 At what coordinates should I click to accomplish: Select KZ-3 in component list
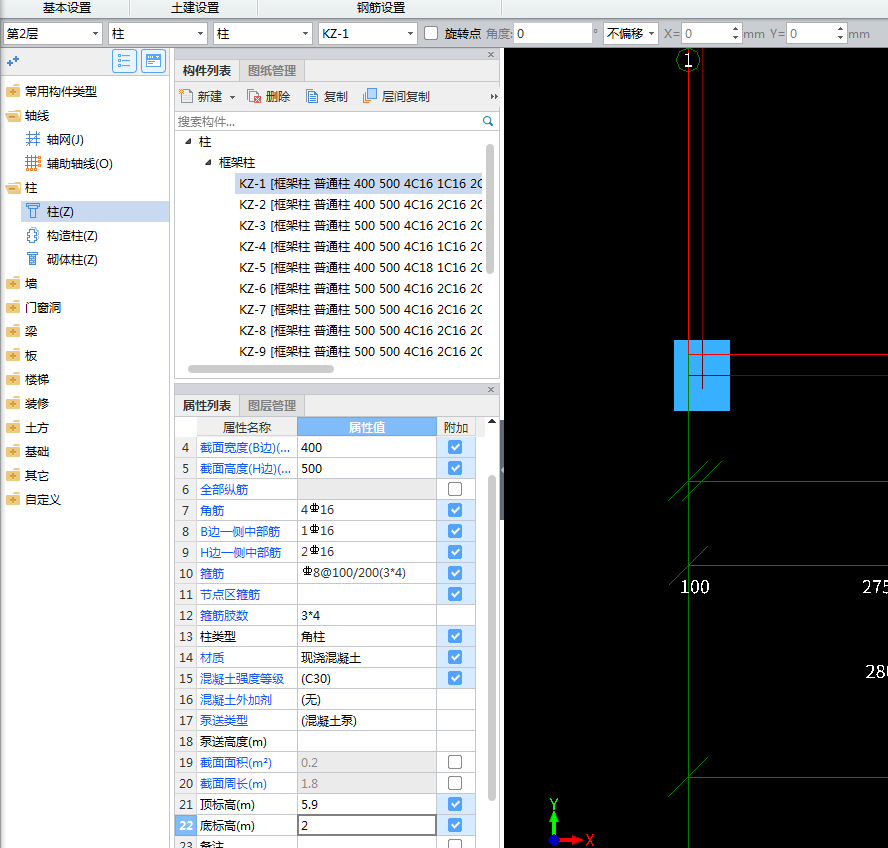tap(358, 225)
